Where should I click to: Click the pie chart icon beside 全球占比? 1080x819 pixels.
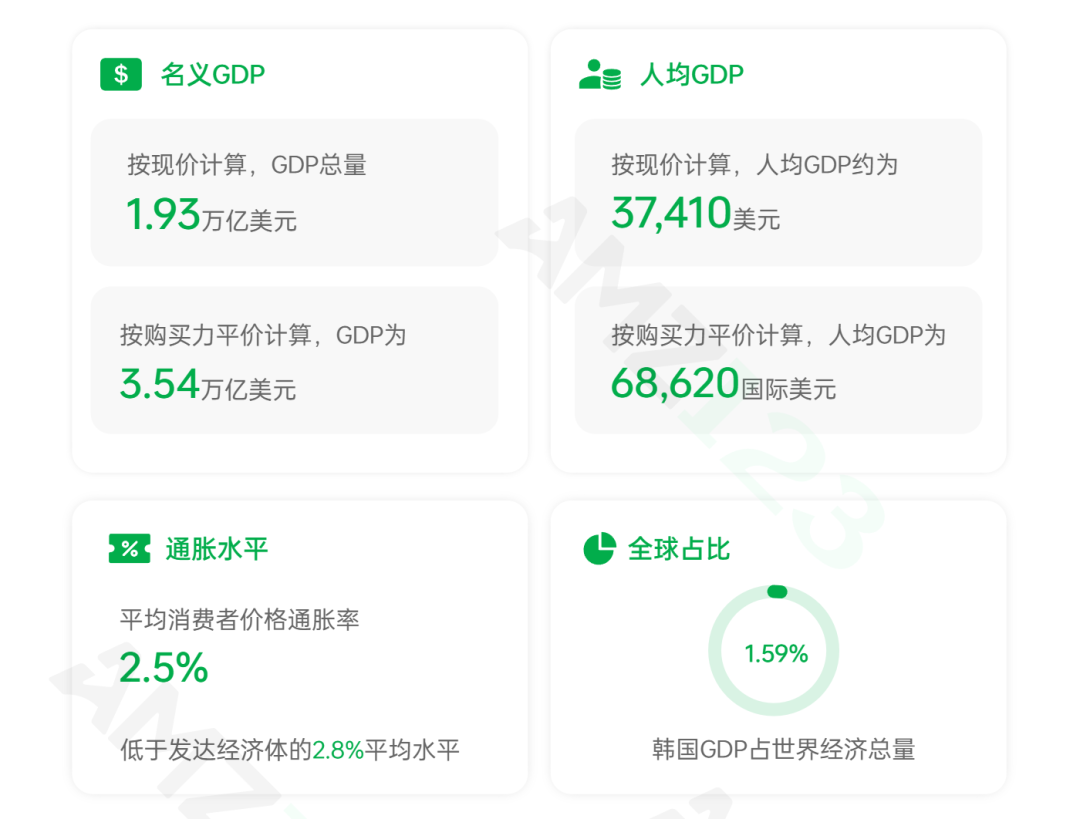[x=599, y=548]
